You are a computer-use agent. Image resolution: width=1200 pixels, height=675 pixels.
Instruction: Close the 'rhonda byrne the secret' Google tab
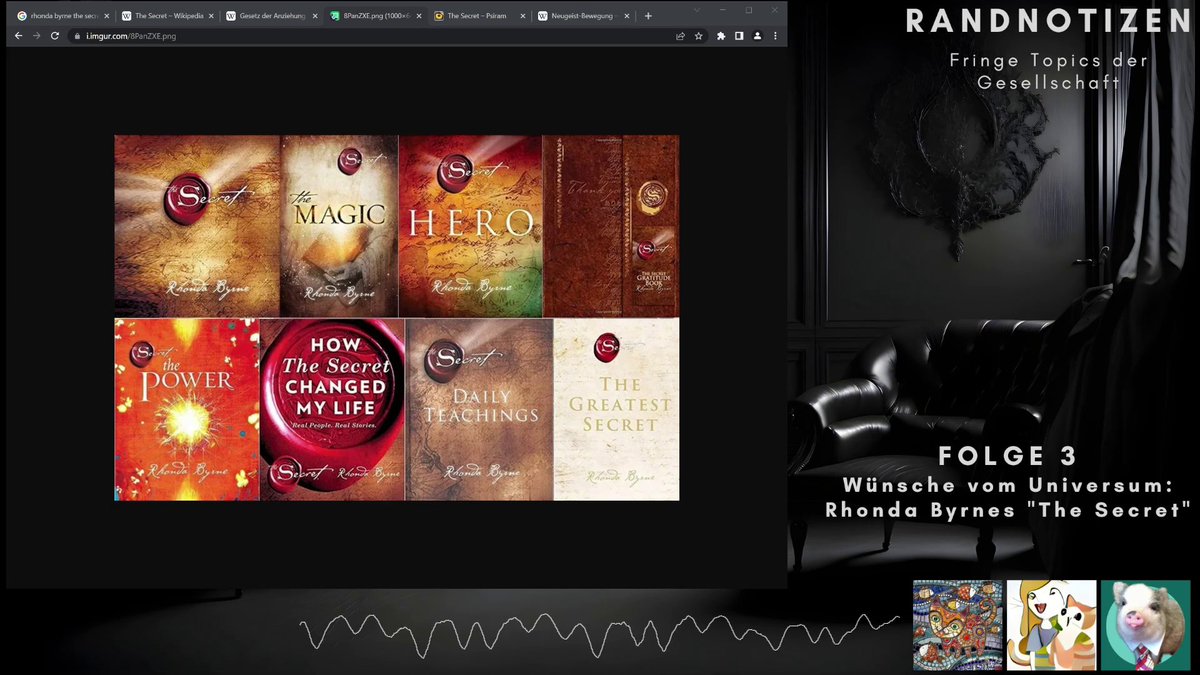click(x=106, y=16)
